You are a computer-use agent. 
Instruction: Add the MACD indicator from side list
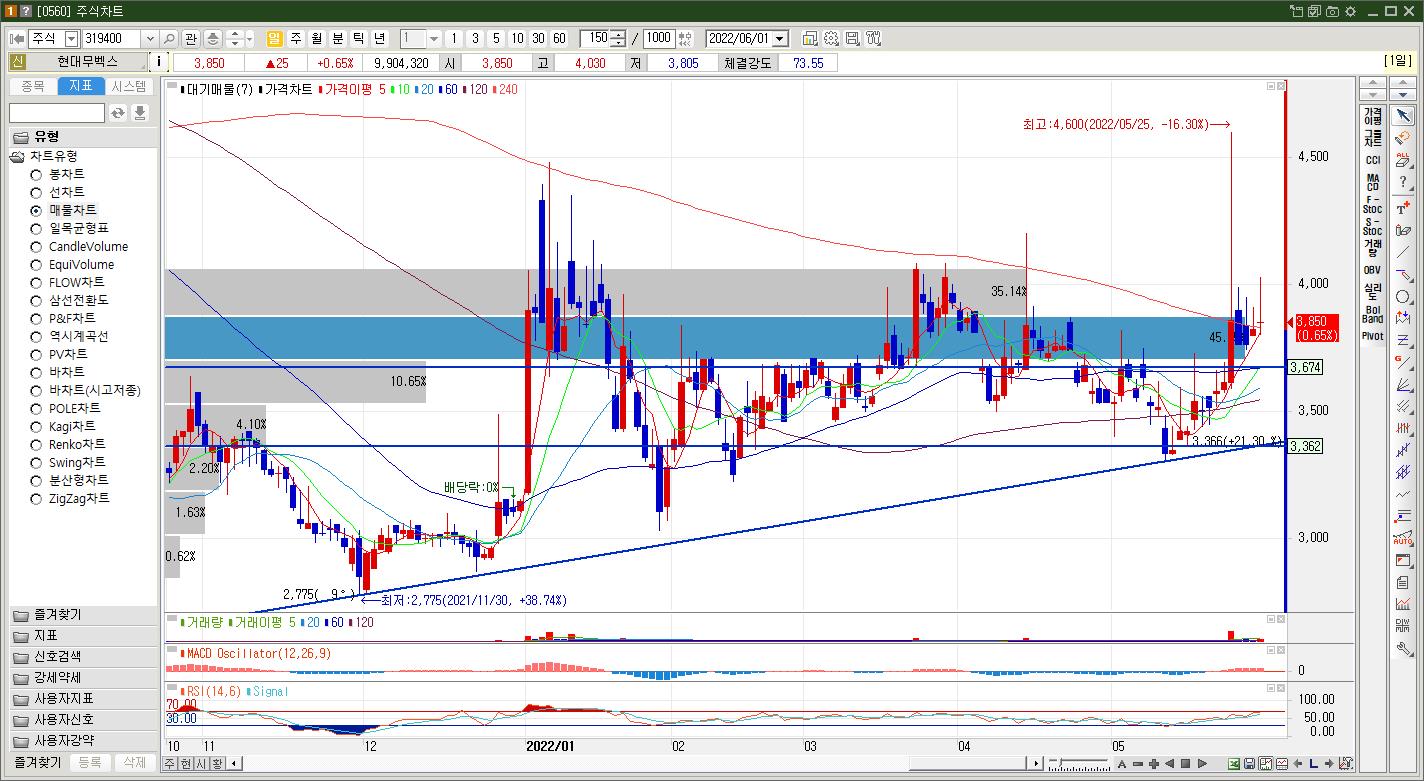1372,182
